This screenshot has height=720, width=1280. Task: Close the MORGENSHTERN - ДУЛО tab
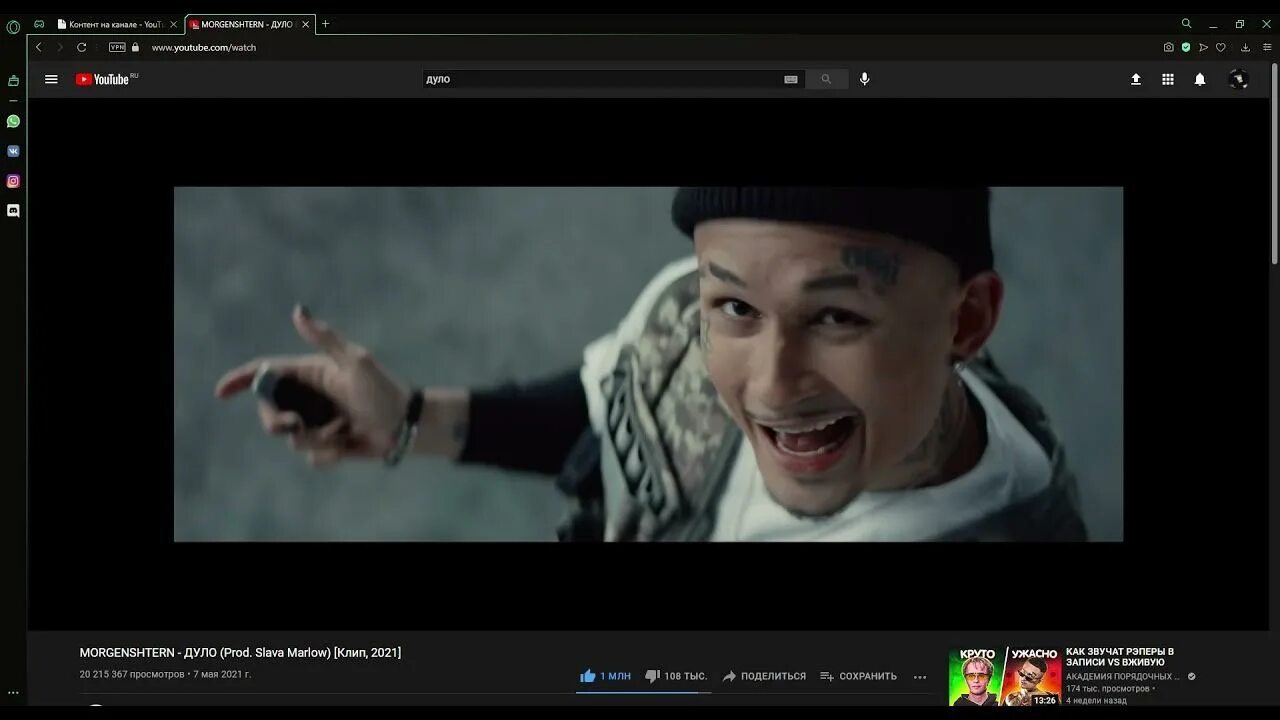tap(305, 24)
